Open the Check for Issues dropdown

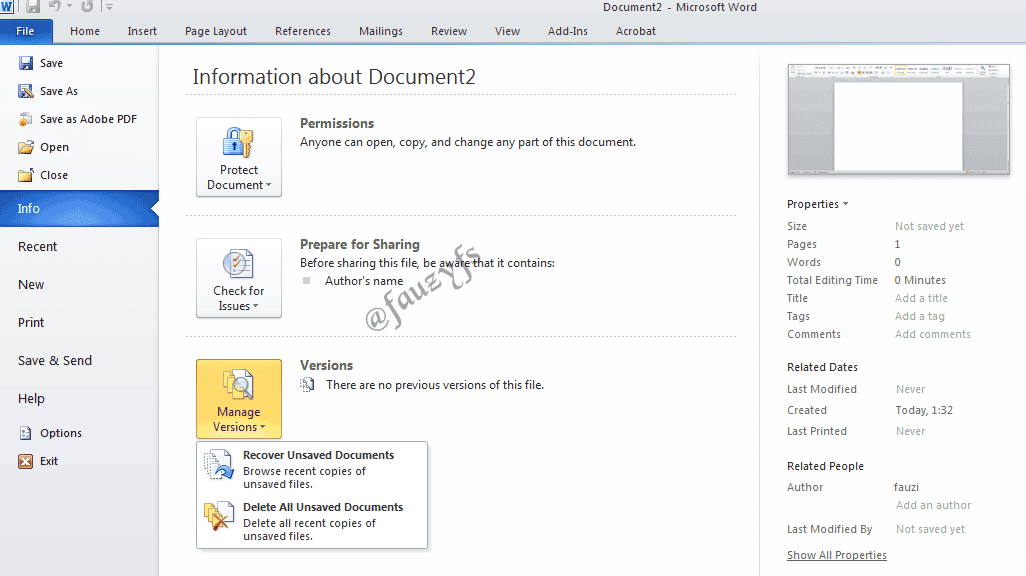tap(239, 278)
